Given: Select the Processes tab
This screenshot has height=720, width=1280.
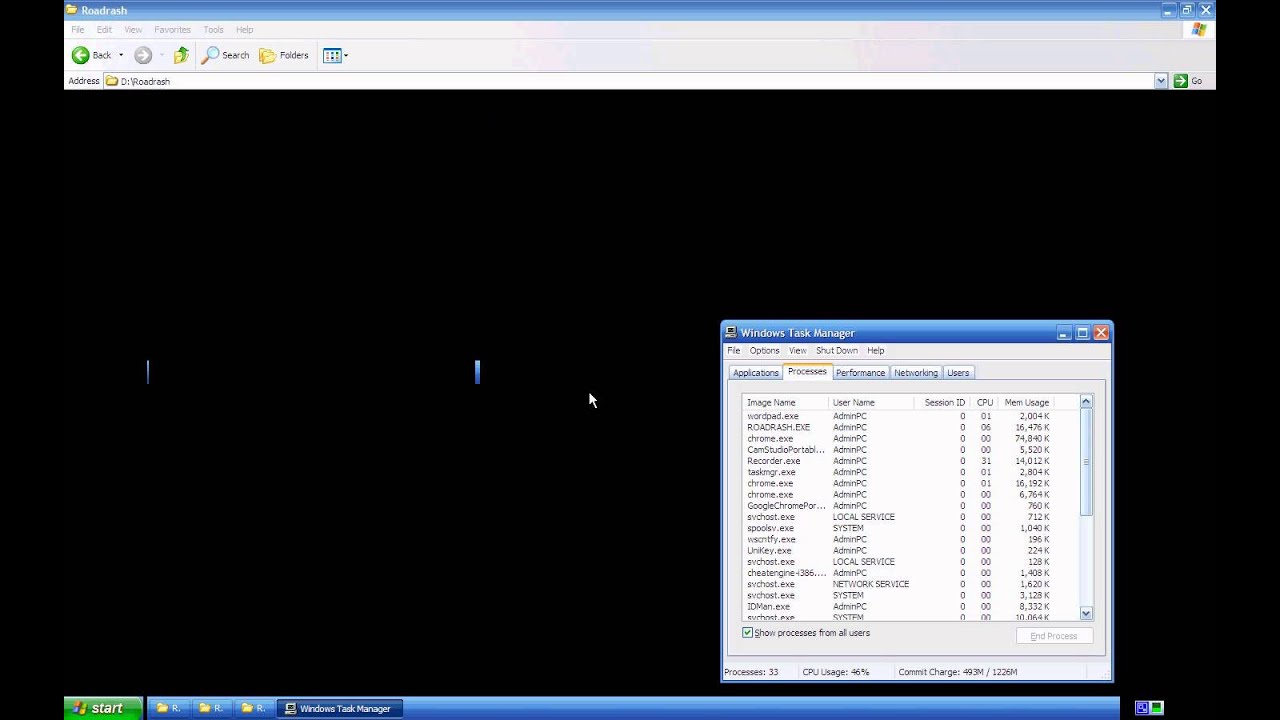Looking at the screenshot, I should (x=807, y=371).
